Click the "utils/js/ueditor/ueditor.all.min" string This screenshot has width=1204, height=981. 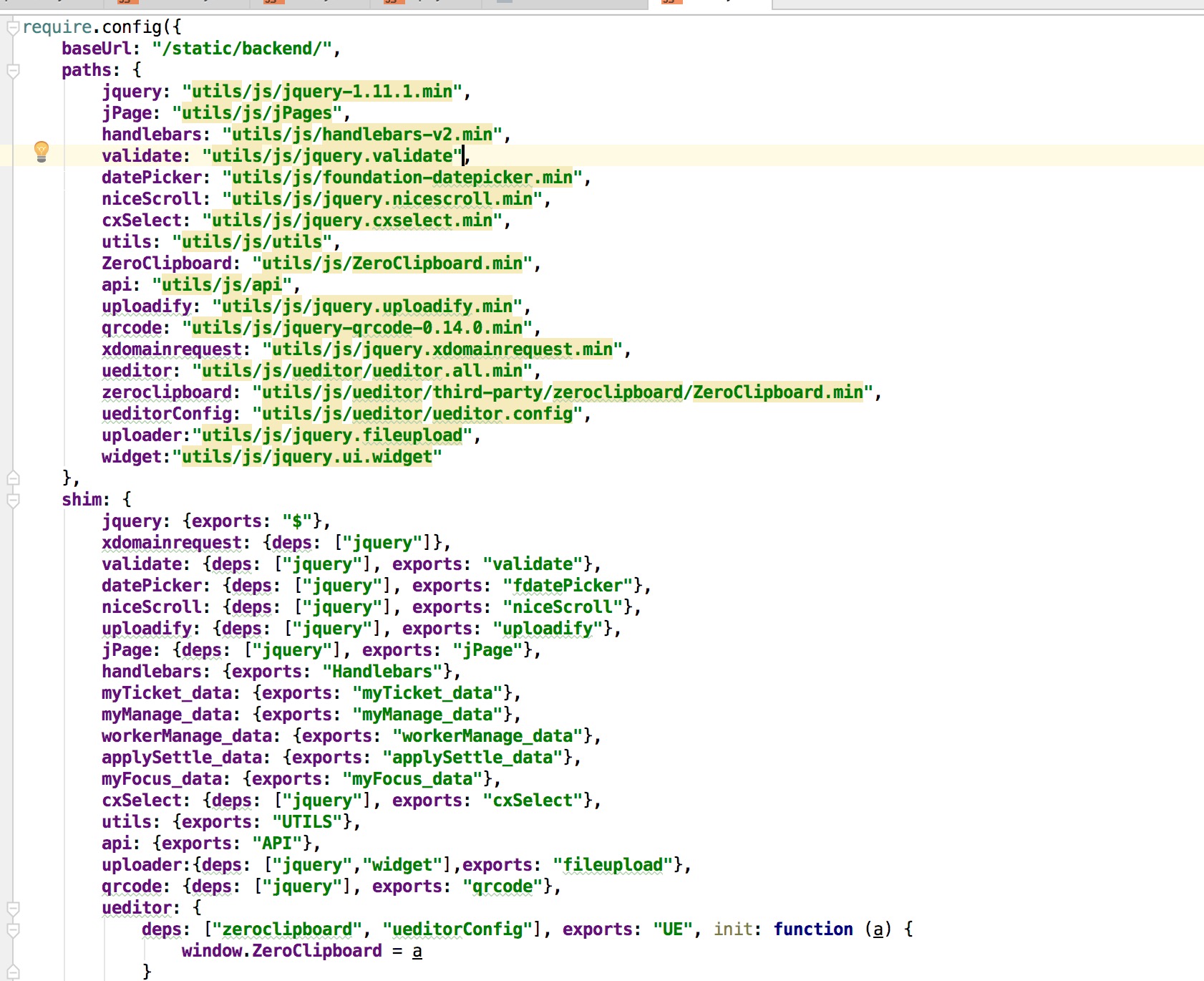(x=361, y=371)
